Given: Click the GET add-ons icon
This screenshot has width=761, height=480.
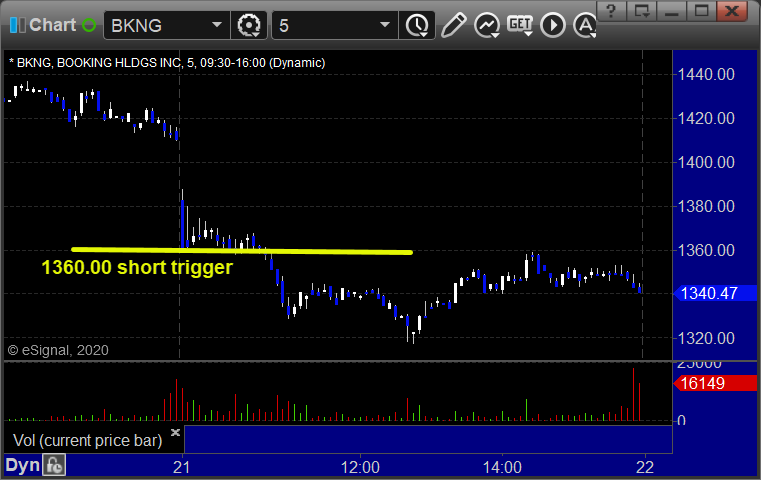Looking at the screenshot, I should click(520, 25).
